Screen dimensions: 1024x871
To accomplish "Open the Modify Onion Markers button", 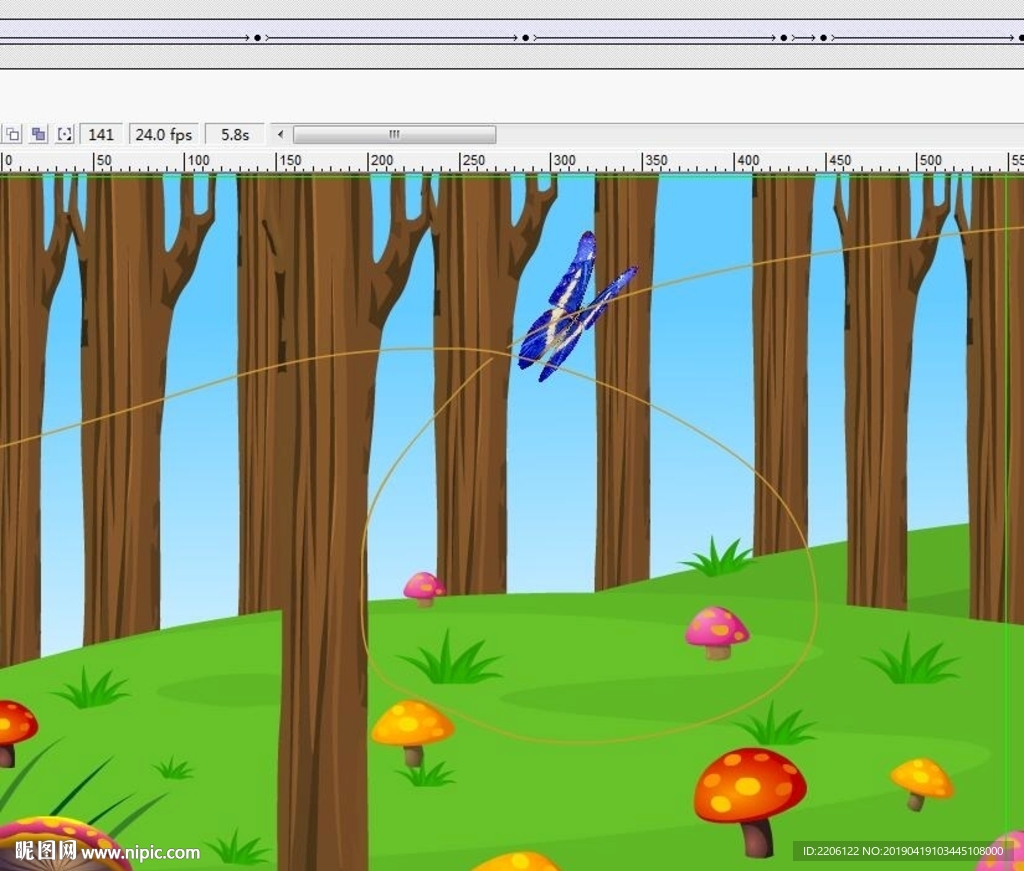I will click(x=65, y=134).
